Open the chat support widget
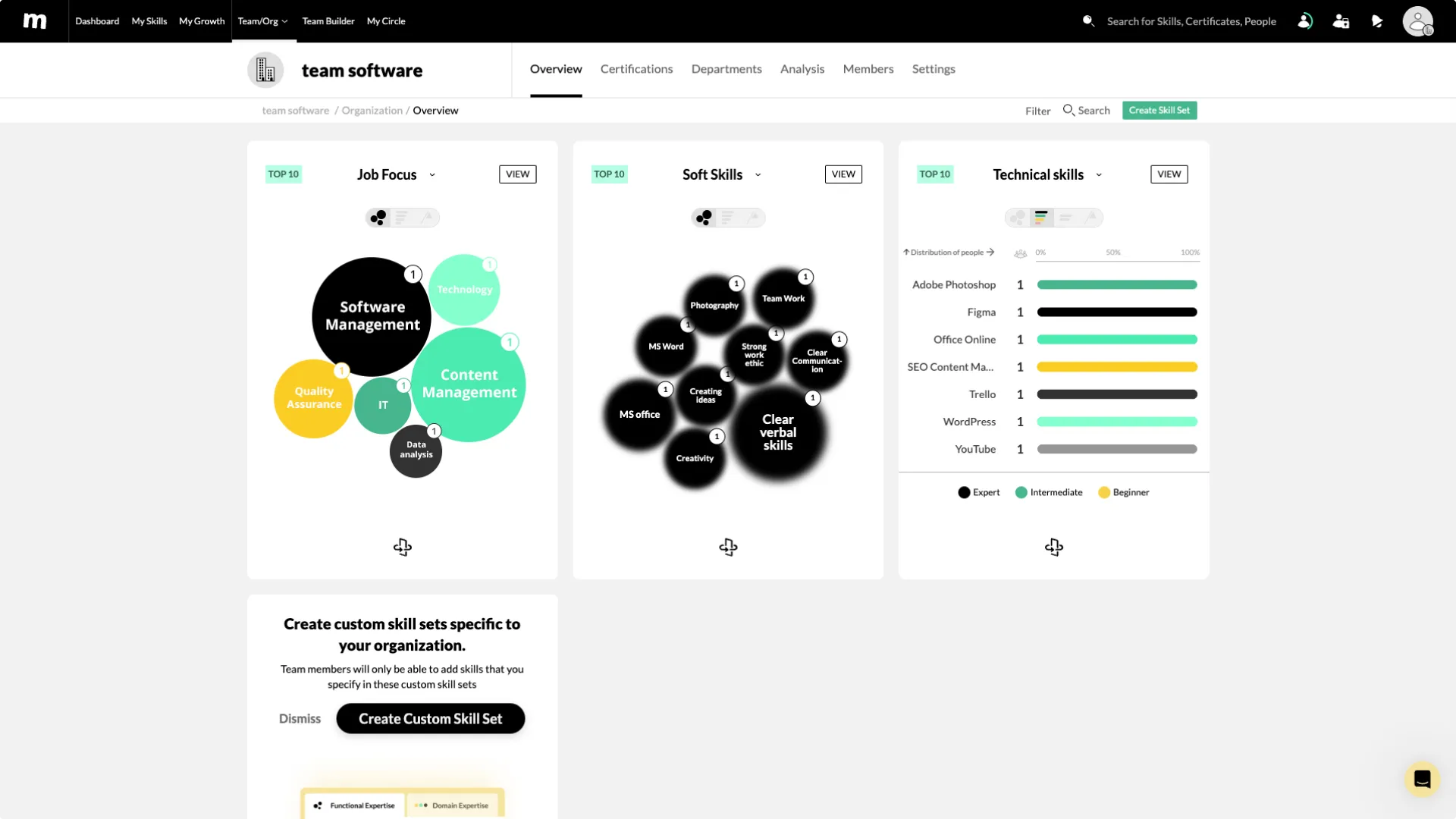Screen dimensions: 1456x819 1422,779
